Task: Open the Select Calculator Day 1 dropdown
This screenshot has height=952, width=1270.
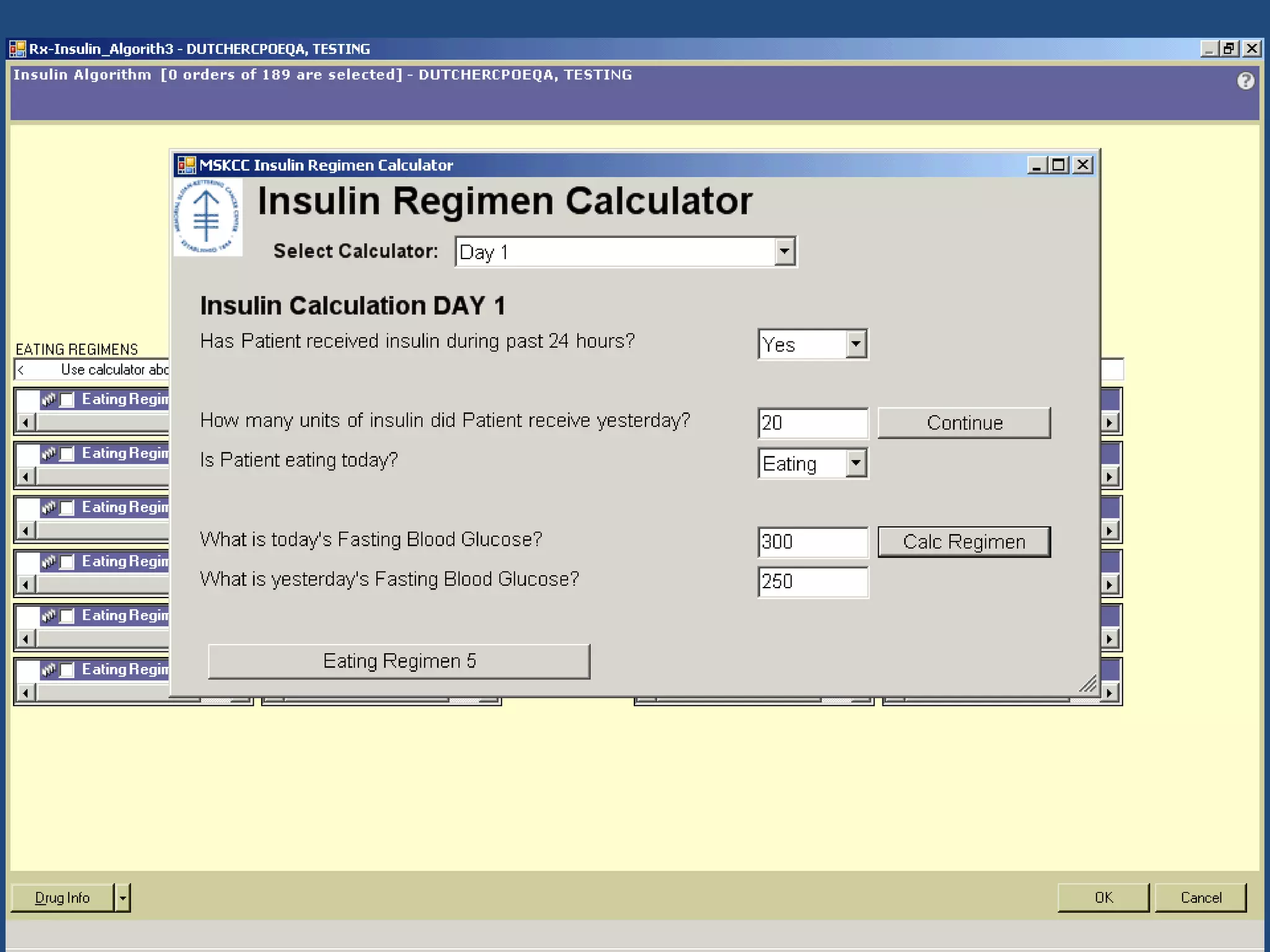Action: [784, 252]
